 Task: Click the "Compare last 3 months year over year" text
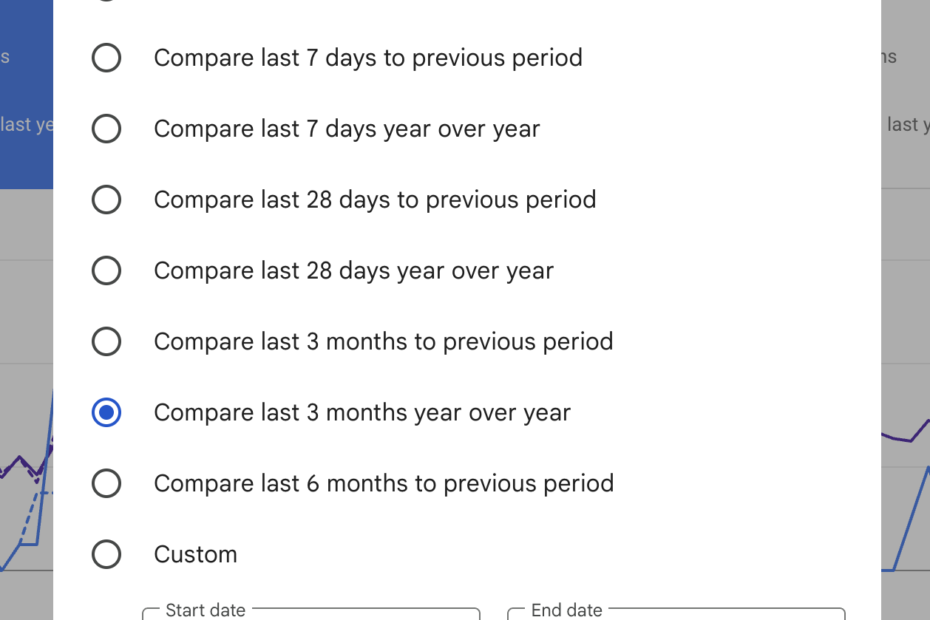[362, 413]
